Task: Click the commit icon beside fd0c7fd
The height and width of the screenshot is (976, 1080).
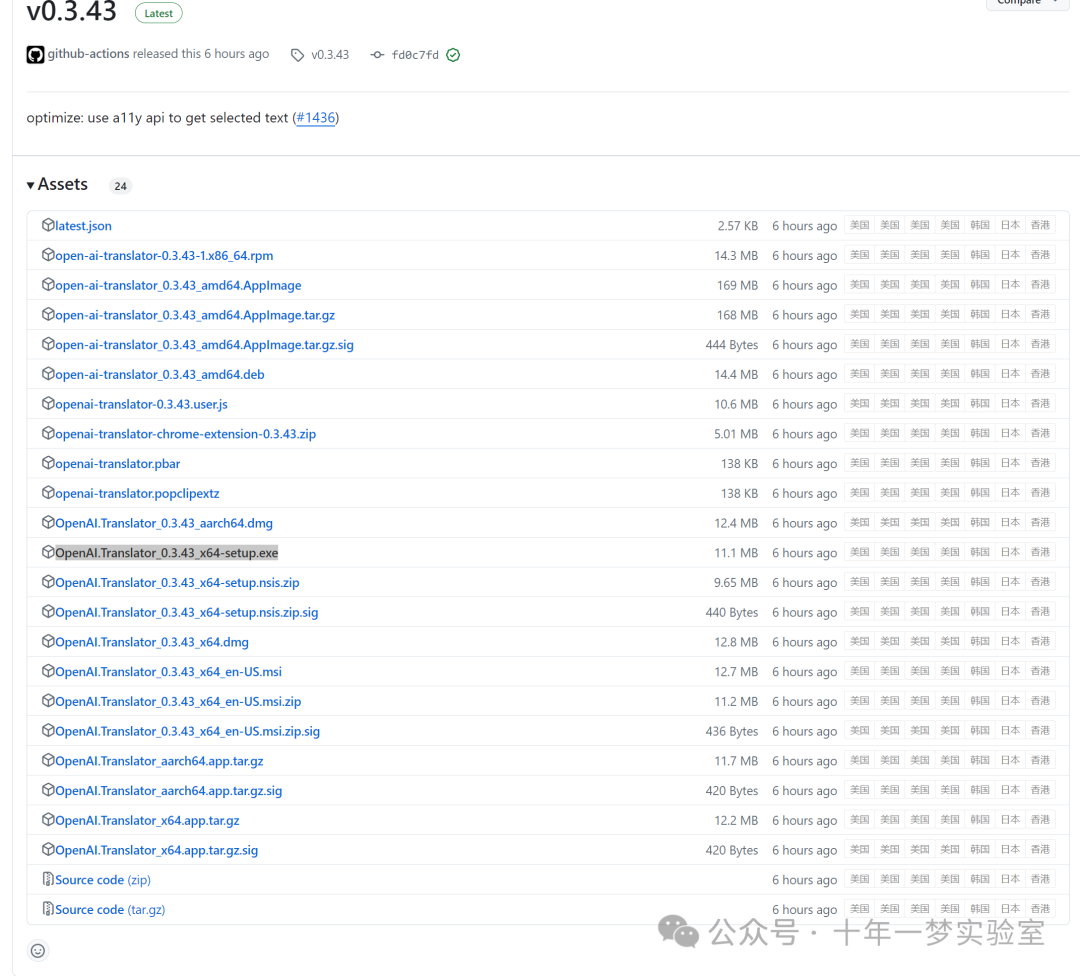Action: (x=377, y=54)
